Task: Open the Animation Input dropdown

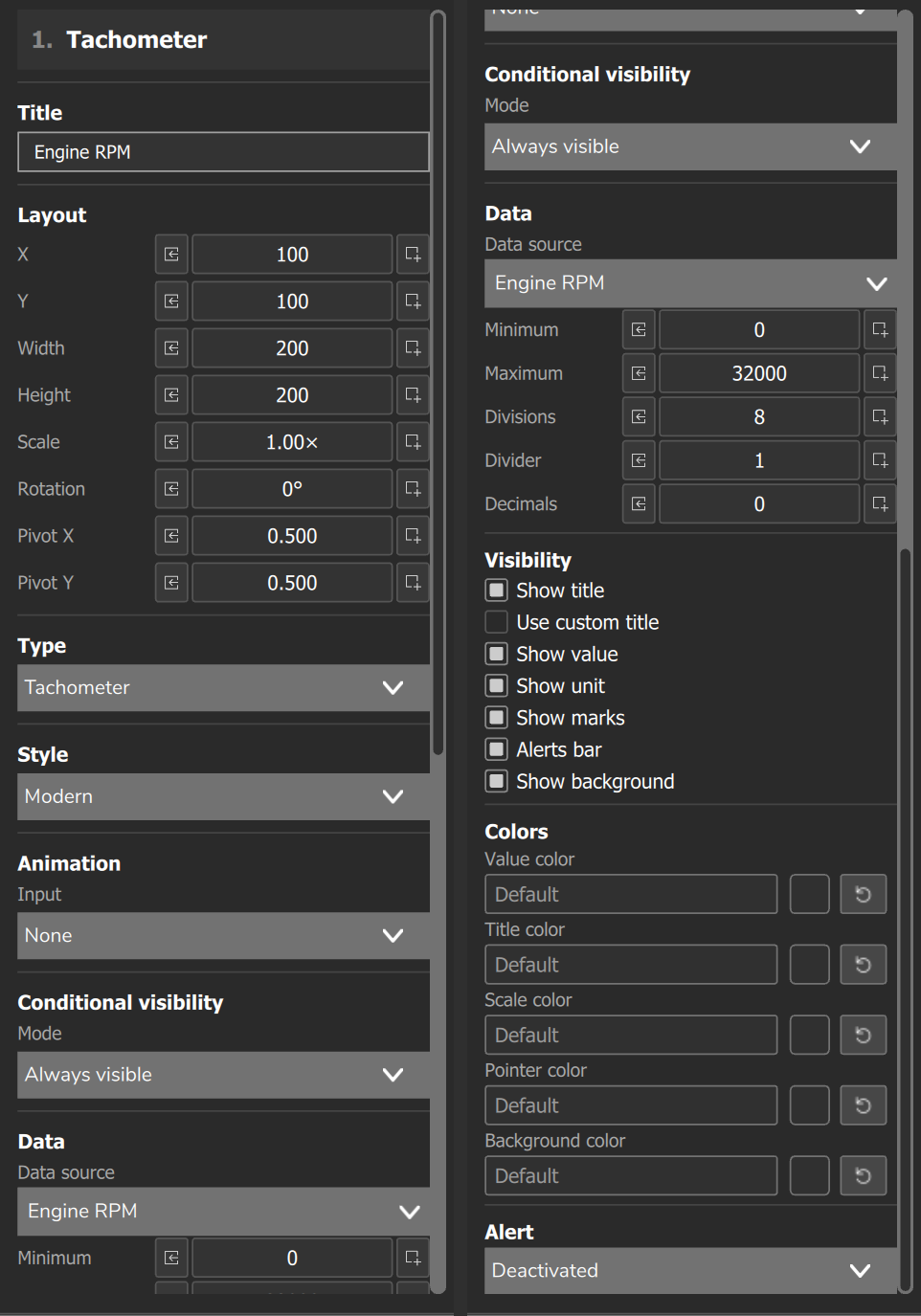Action: 223,935
